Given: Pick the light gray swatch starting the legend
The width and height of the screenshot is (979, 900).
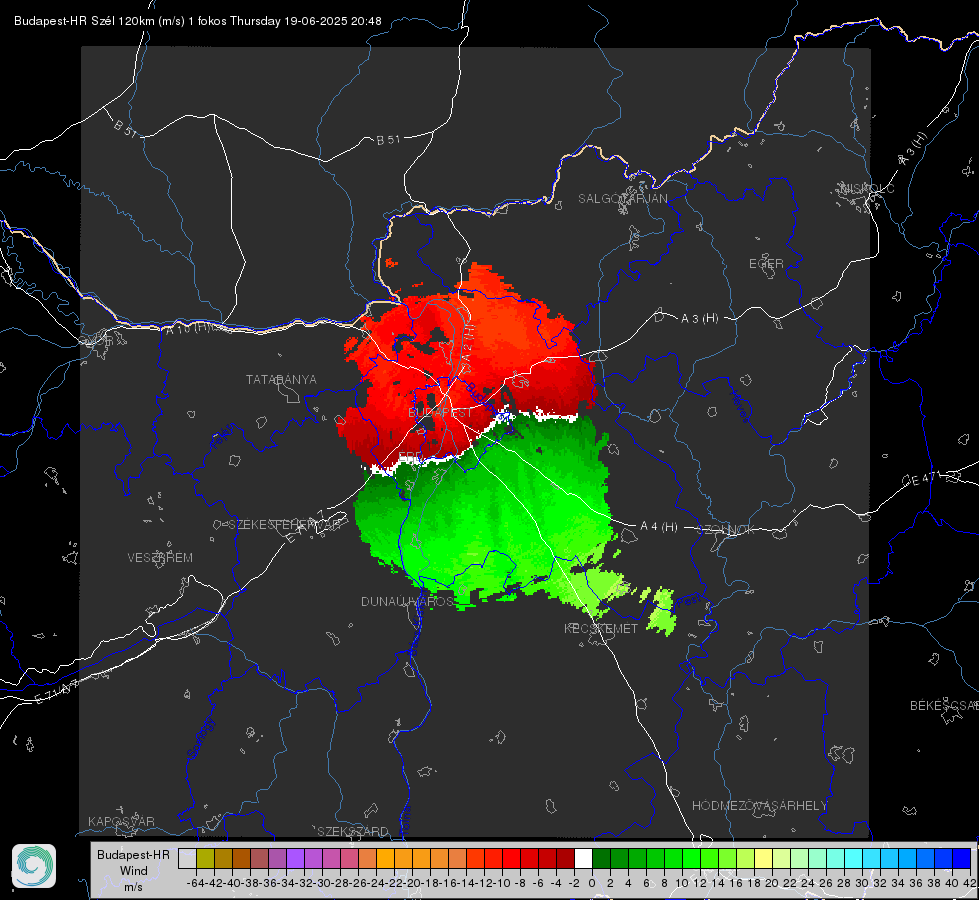Looking at the screenshot, I should (187, 858).
